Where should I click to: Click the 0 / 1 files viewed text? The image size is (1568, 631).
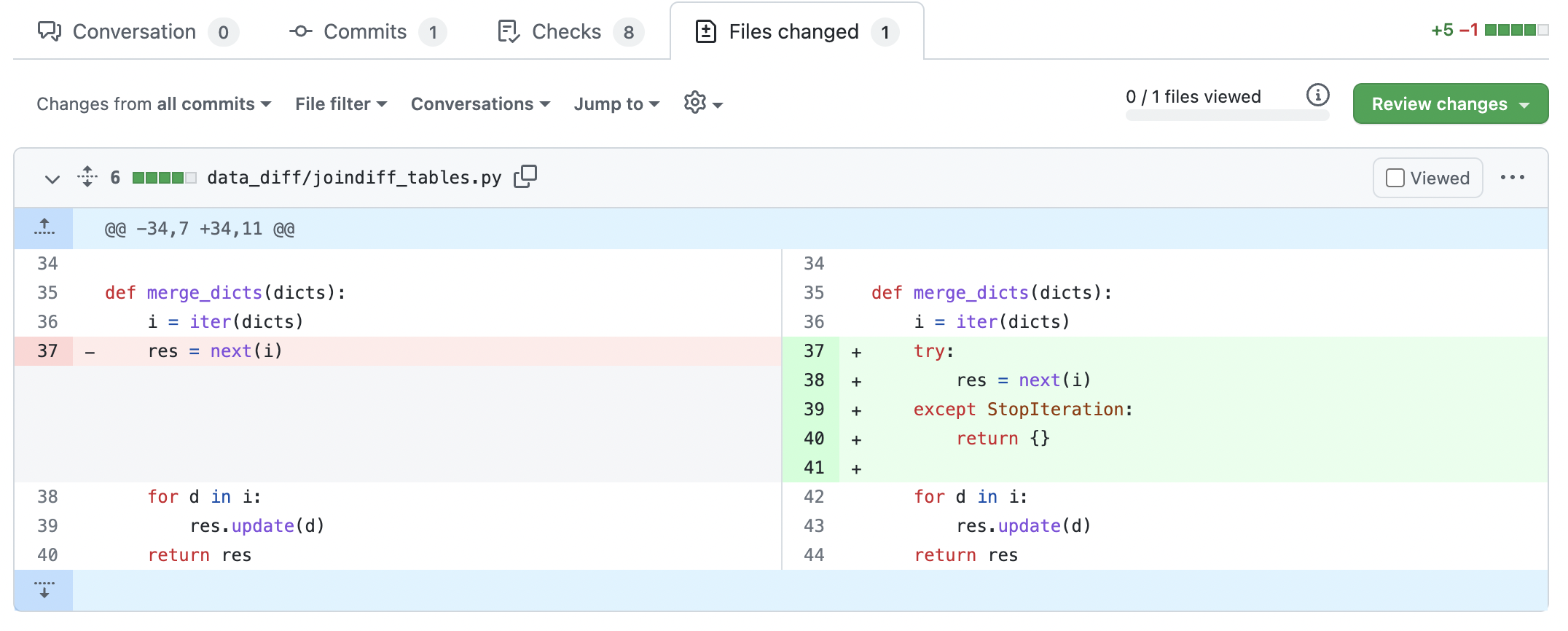(x=1193, y=96)
